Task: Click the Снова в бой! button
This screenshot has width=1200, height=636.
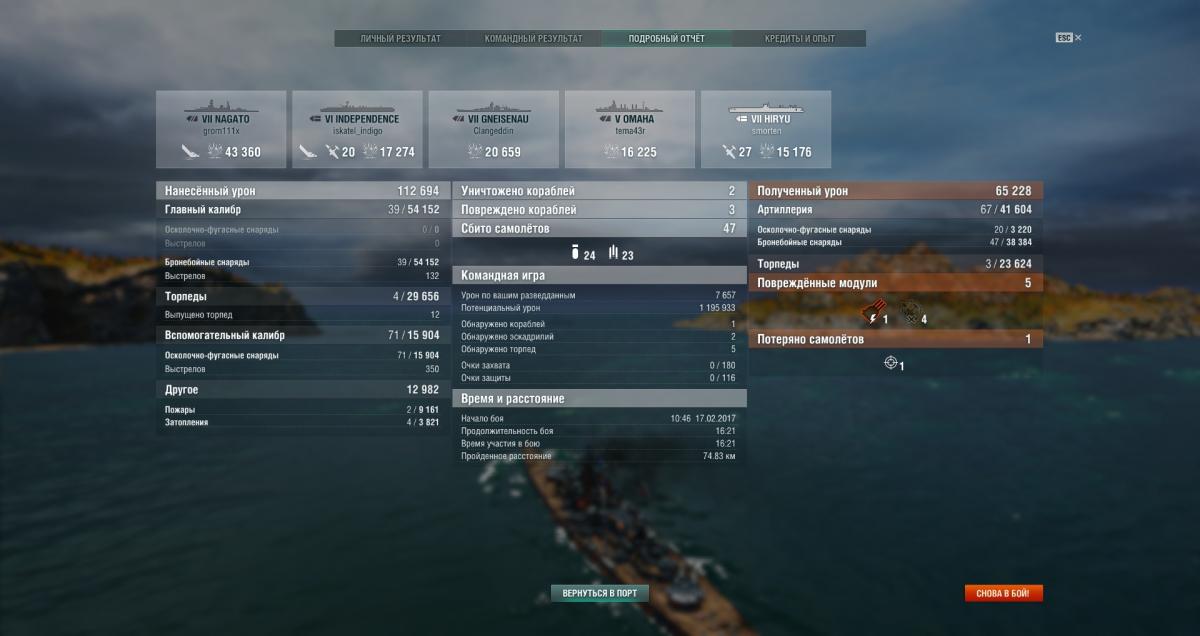Action: pos(1003,593)
